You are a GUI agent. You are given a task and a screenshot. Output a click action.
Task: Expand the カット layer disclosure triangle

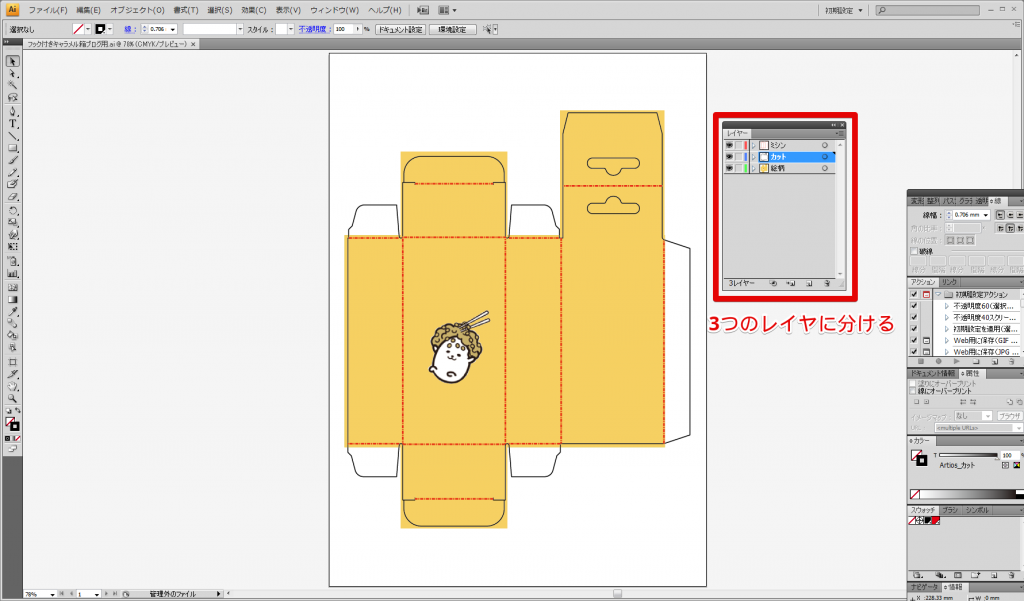753,157
